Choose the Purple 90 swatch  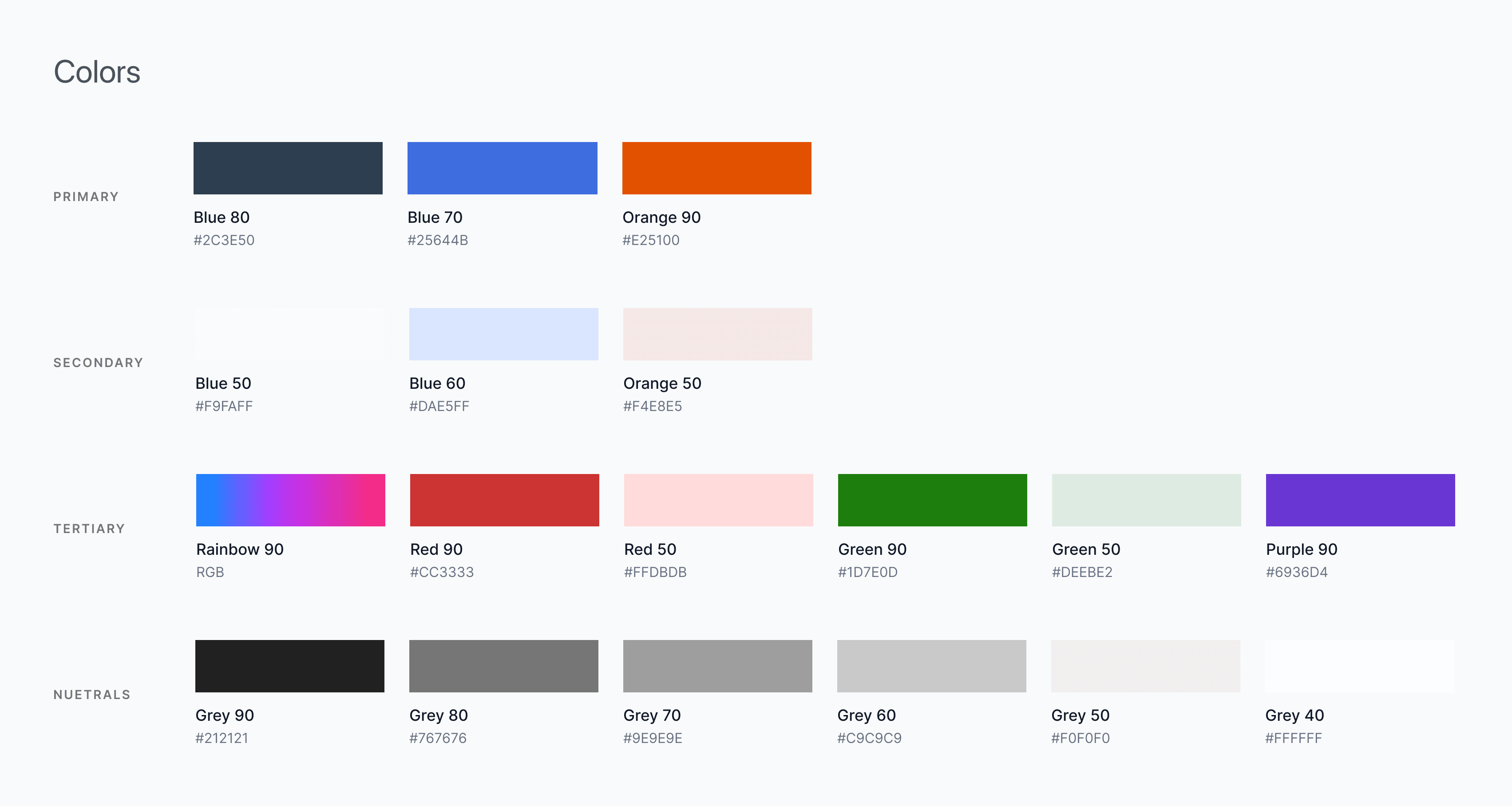pyautogui.click(x=1360, y=500)
